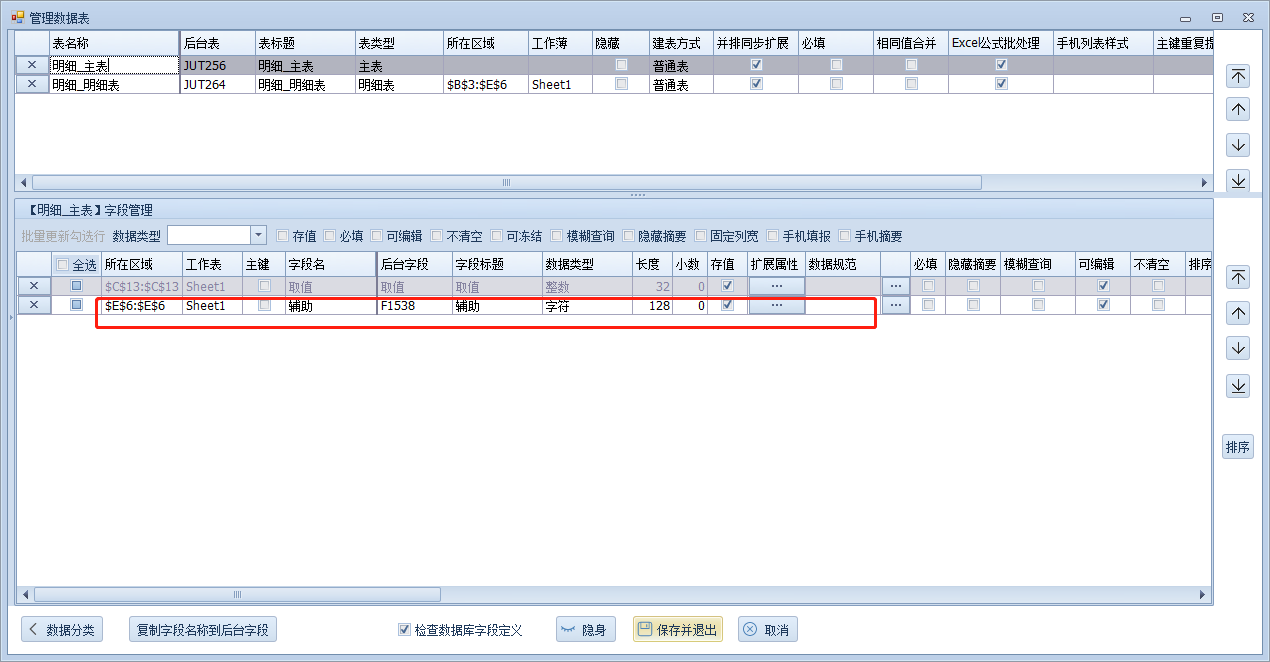The width and height of the screenshot is (1270, 662).
Task: Check the 全选 select-all checkbox
Action: [63, 265]
